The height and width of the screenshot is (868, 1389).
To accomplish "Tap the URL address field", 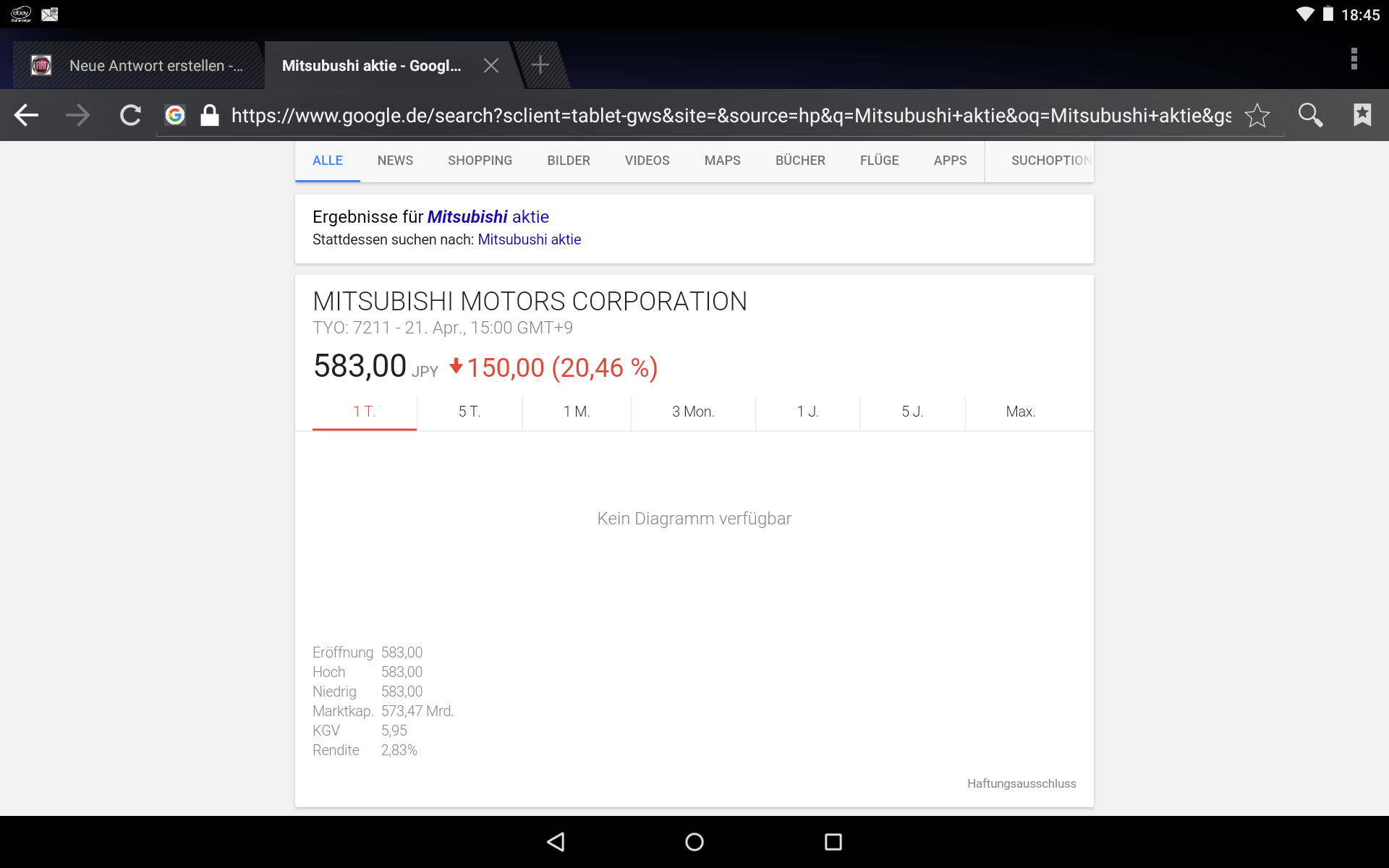I will 731,116.
